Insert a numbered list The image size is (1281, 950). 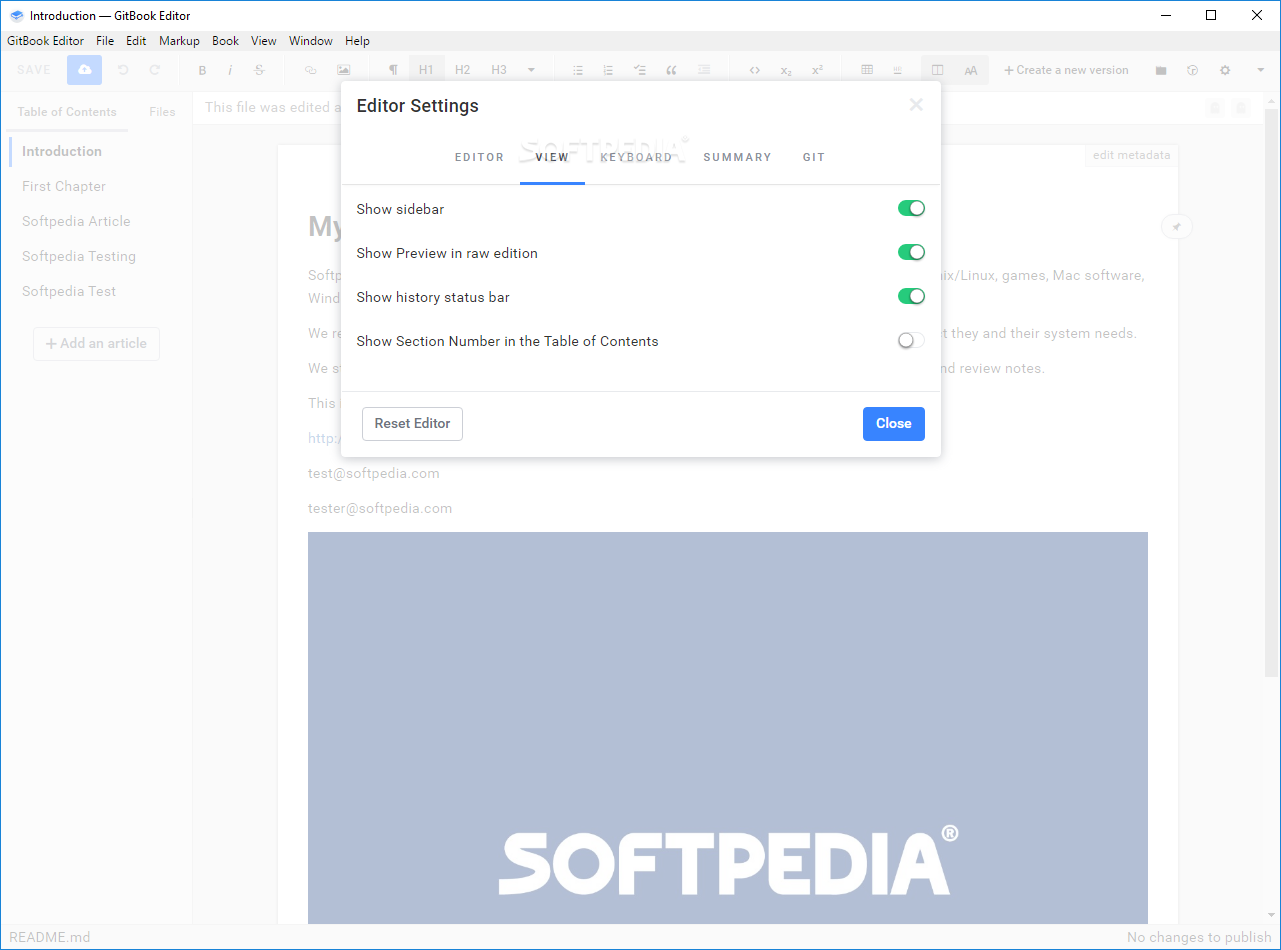(608, 70)
